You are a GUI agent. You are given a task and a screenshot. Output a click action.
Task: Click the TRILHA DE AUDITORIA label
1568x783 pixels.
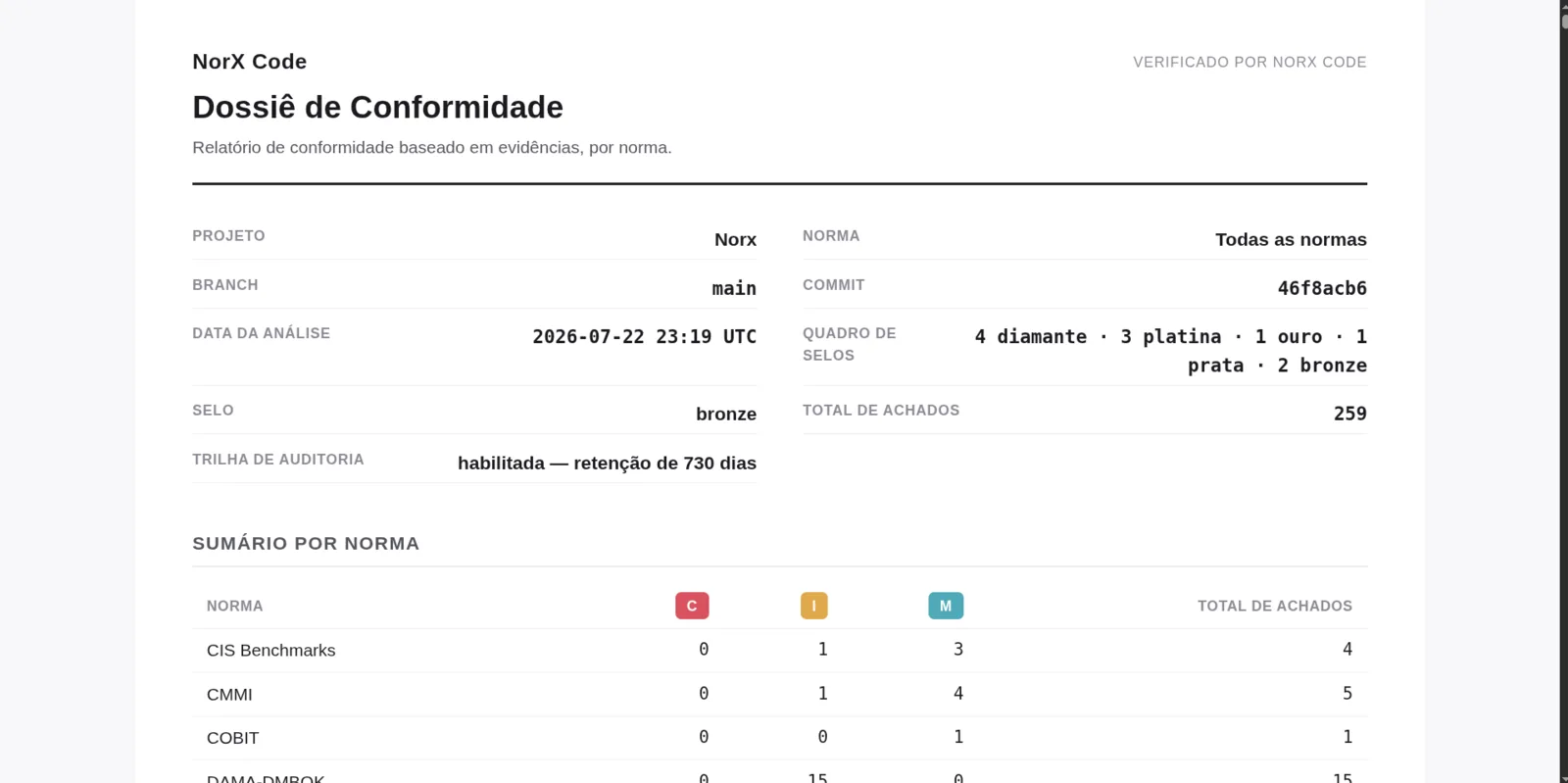pos(277,460)
